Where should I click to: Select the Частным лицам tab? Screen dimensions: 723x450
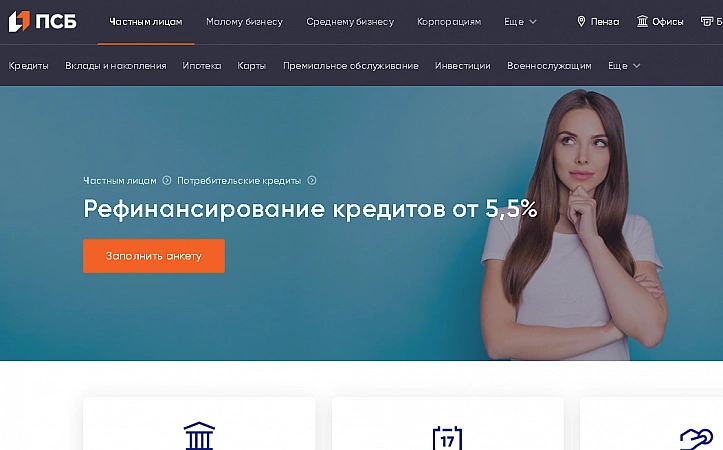(146, 22)
